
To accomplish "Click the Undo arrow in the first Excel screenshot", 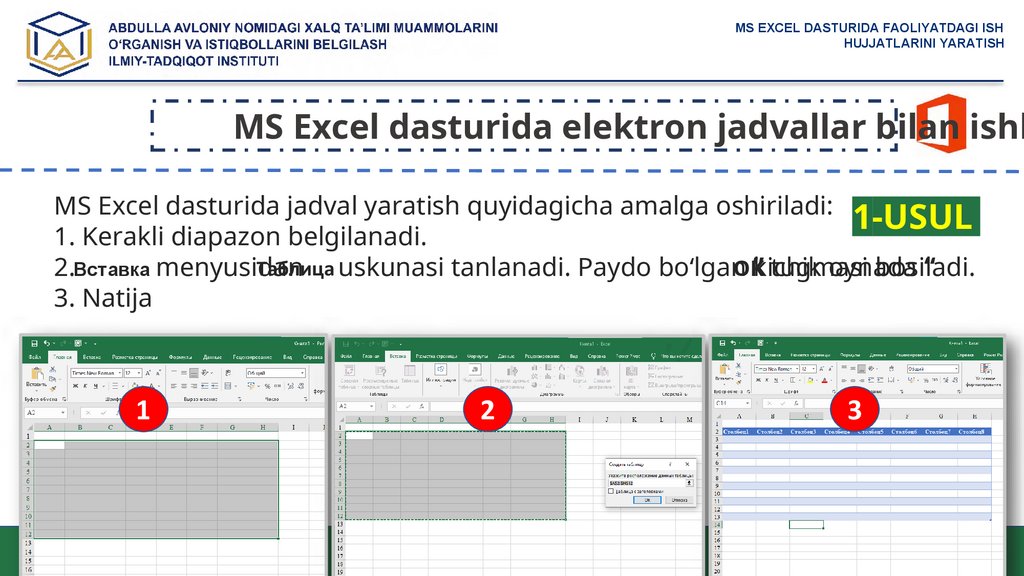I will point(47,343).
